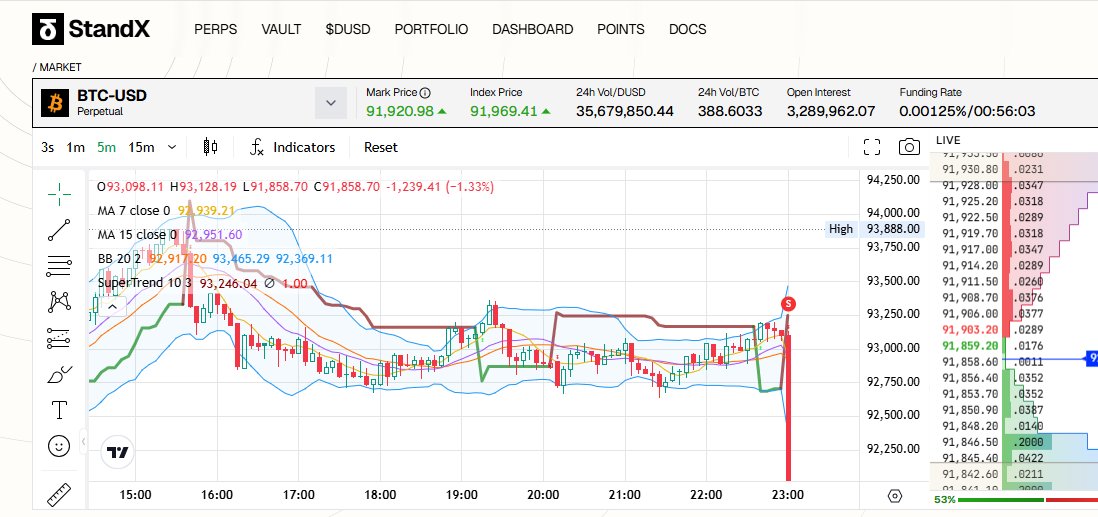Open the VAULT page
Viewport: 1098px width, 517px height.
coord(282,29)
